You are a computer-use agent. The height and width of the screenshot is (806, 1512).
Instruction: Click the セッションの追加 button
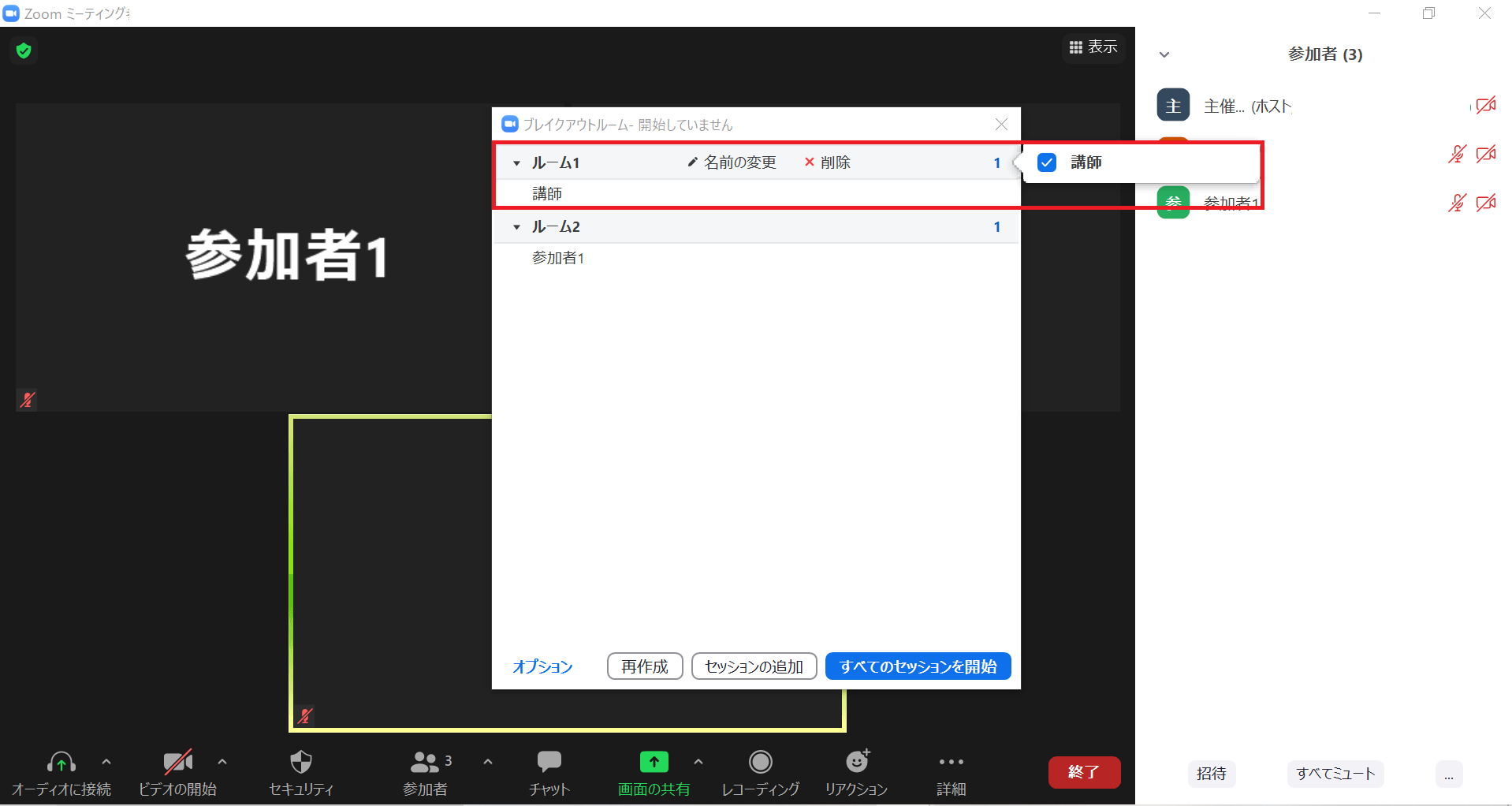click(754, 666)
